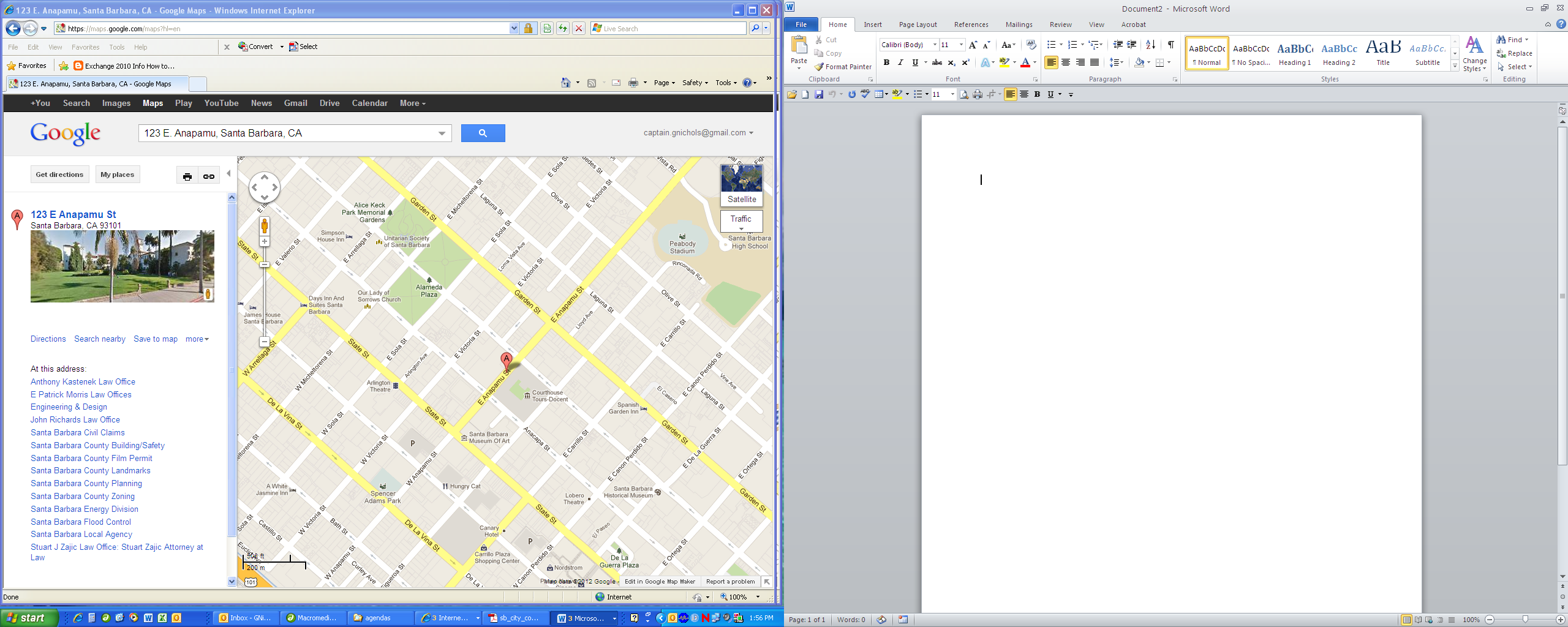Click the Street View pegman on map
This screenshot has width=1568, height=627.
[x=265, y=226]
